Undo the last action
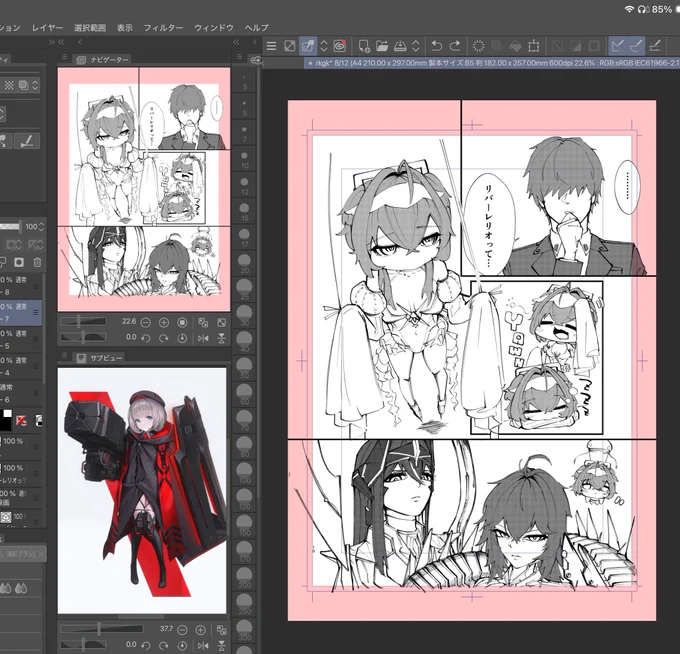This screenshot has height=654, width=680. click(x=436, y=46)
